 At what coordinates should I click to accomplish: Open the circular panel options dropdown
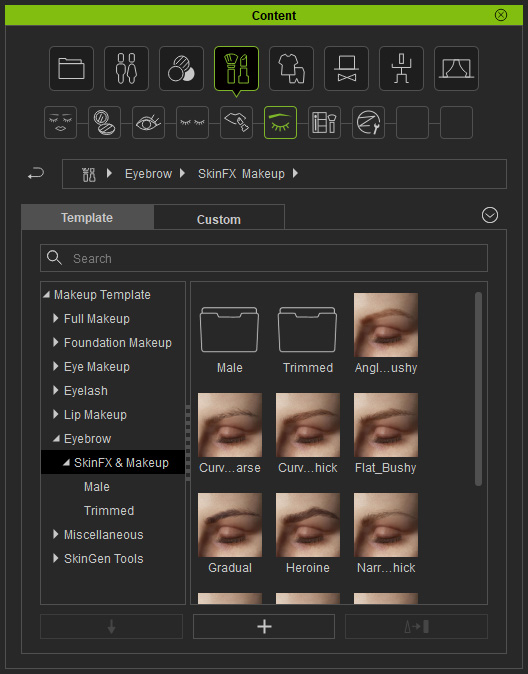click(x=490, y=215)
